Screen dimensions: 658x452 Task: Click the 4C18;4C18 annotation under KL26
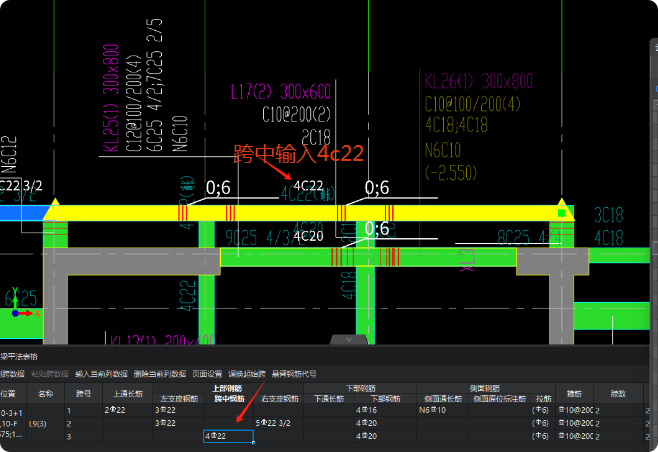coord(456,125)
